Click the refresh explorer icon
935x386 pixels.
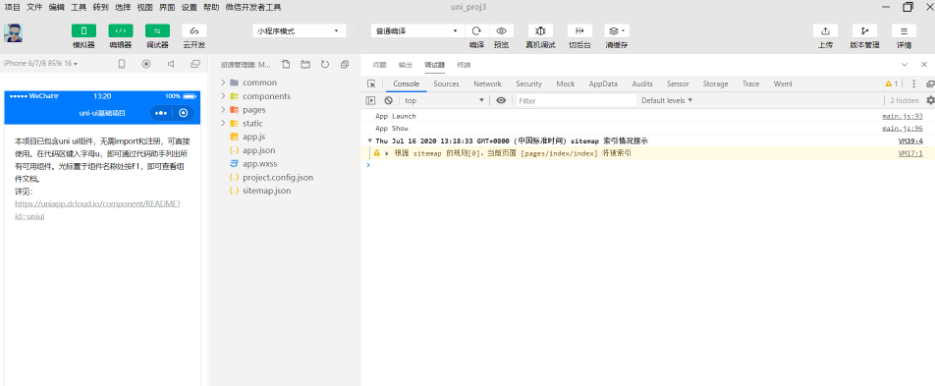click(x=325, y=64)
